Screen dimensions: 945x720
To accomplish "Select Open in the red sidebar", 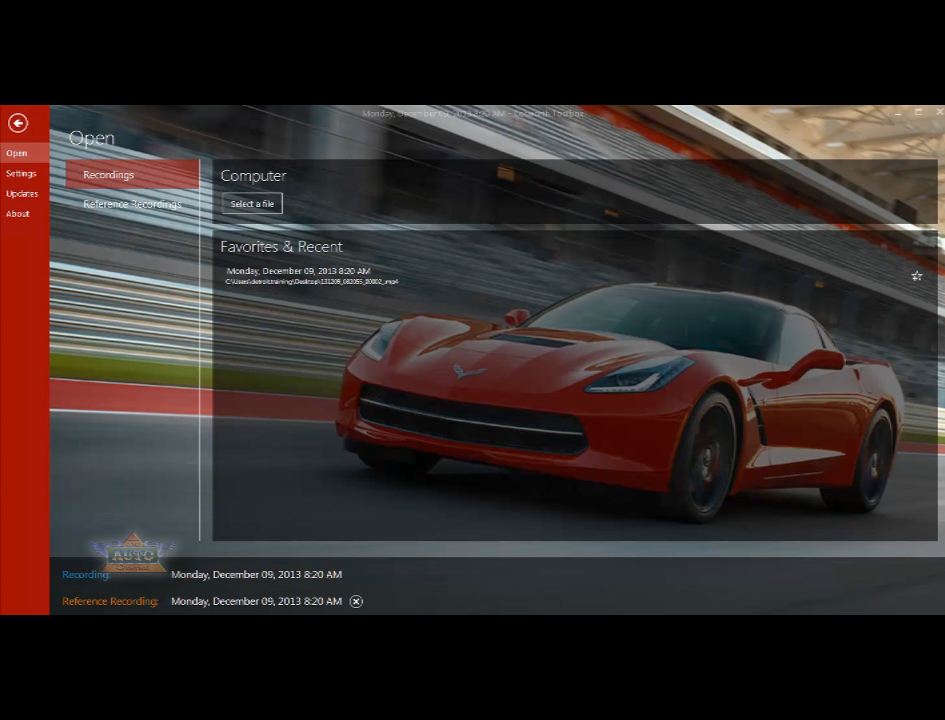I will (x=17, y=153).
